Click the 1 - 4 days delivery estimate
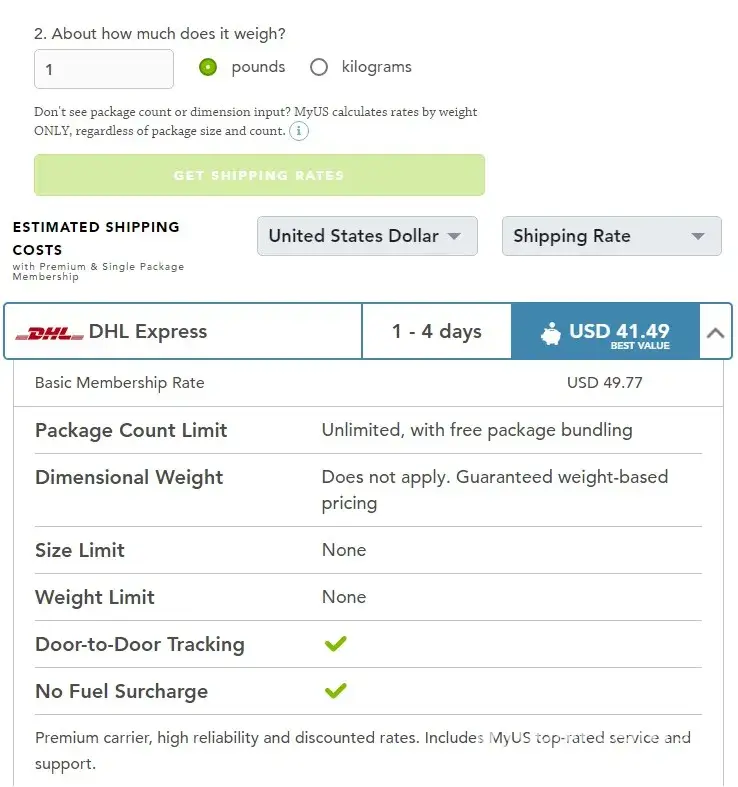The height and width of the screenshot is (787, 738). pyautogui.click(x=436, y=332)
